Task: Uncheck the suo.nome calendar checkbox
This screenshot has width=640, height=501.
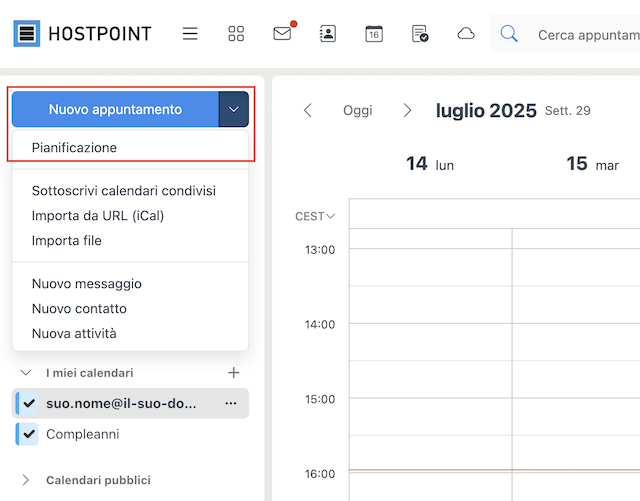Action: coord(29,403)
